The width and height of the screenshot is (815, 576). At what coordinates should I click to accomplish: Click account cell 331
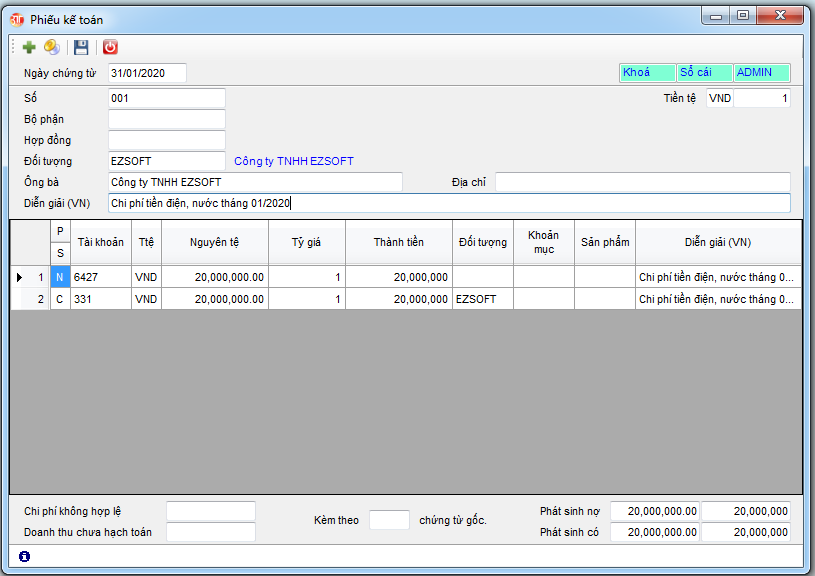(101, 299)
